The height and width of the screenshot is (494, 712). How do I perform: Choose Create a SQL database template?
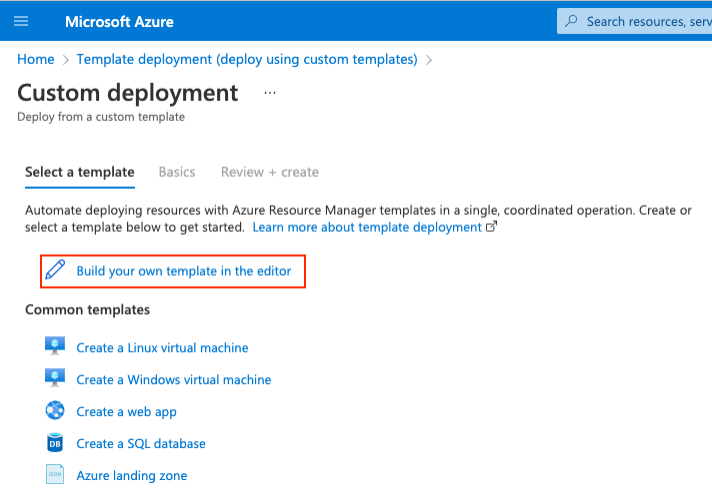[141, 444]
